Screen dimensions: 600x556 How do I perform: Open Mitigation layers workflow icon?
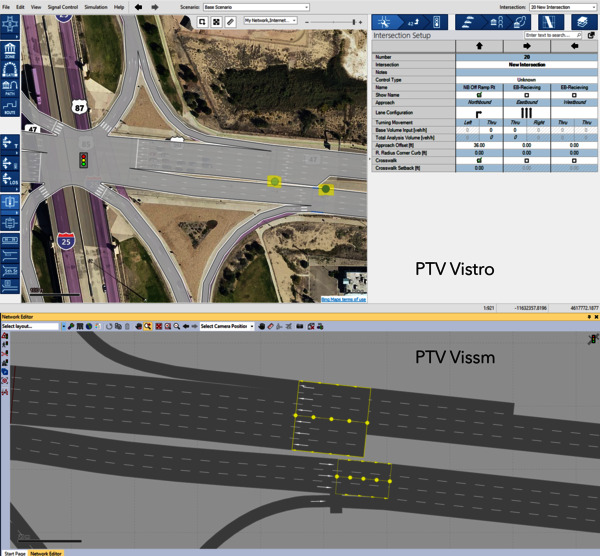tap(584, 22)
